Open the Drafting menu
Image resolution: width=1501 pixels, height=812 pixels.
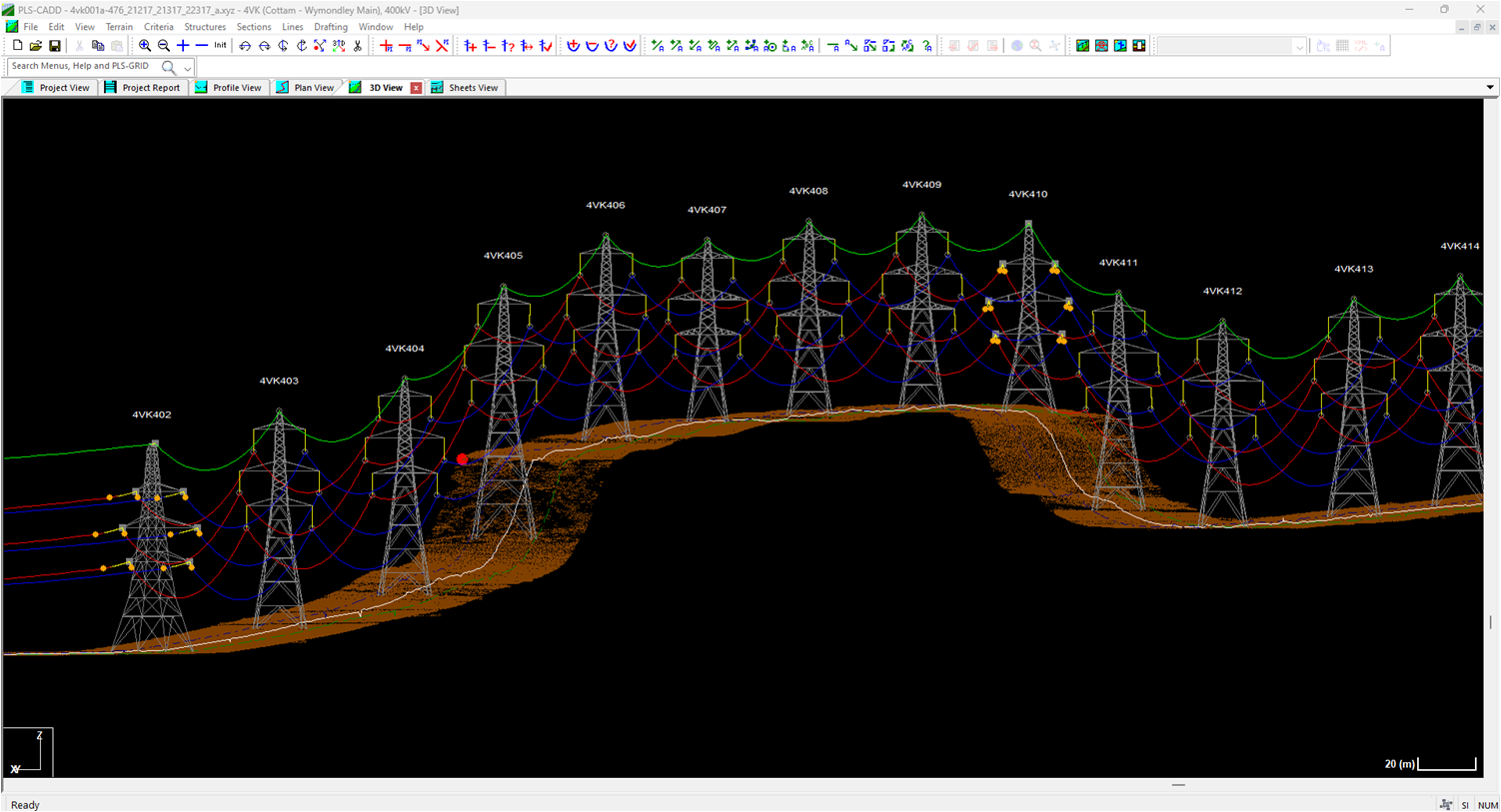point(330,27)
